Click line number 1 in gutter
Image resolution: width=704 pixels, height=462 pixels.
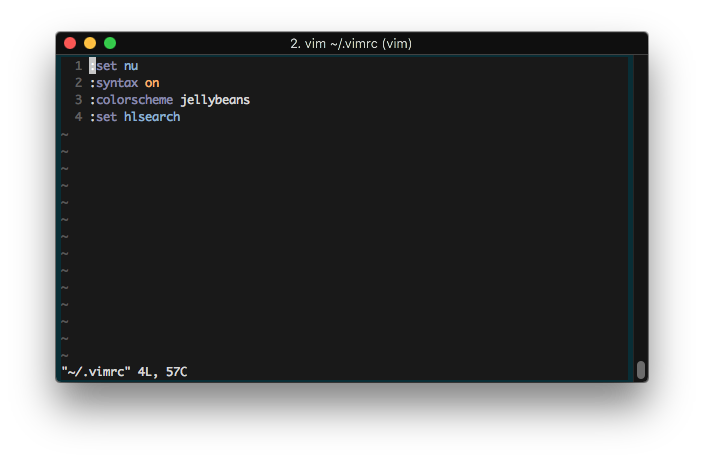[x=79, y=66]
